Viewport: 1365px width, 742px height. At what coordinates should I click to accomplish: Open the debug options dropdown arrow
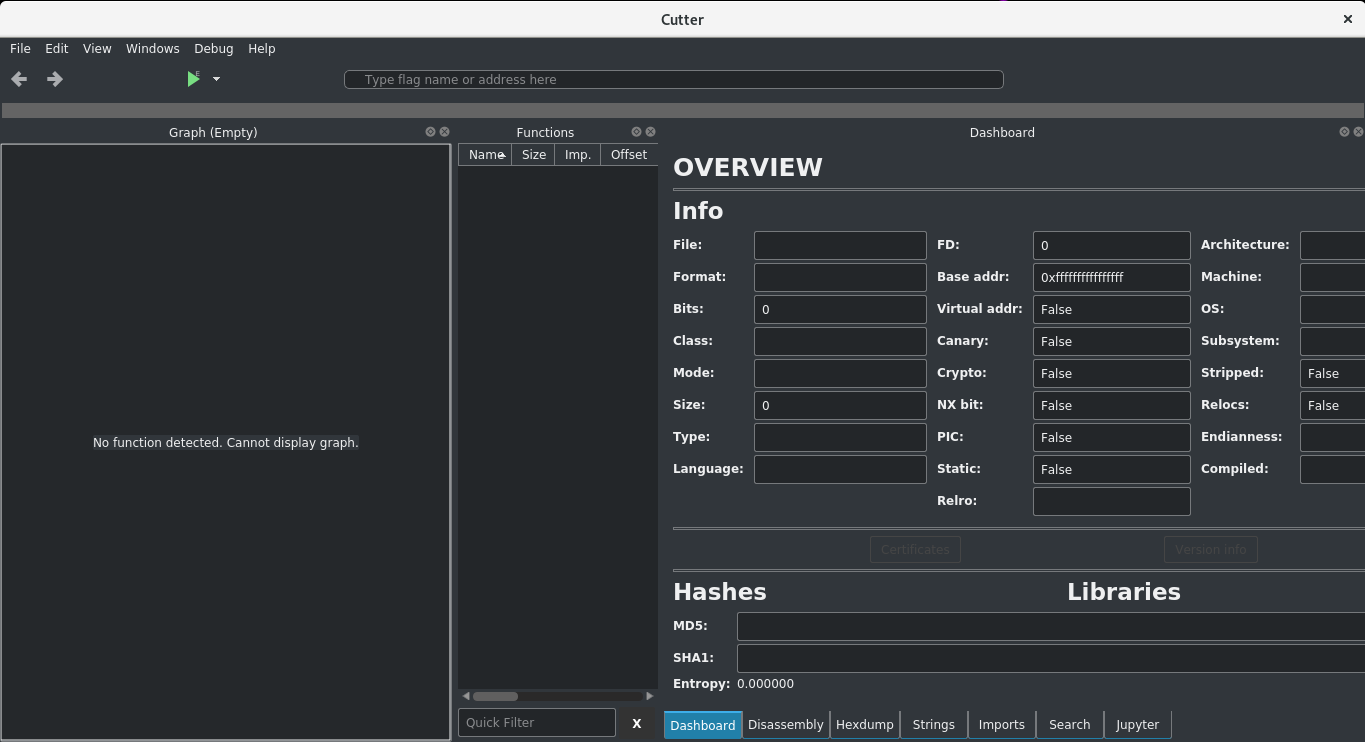pos(216,79)
